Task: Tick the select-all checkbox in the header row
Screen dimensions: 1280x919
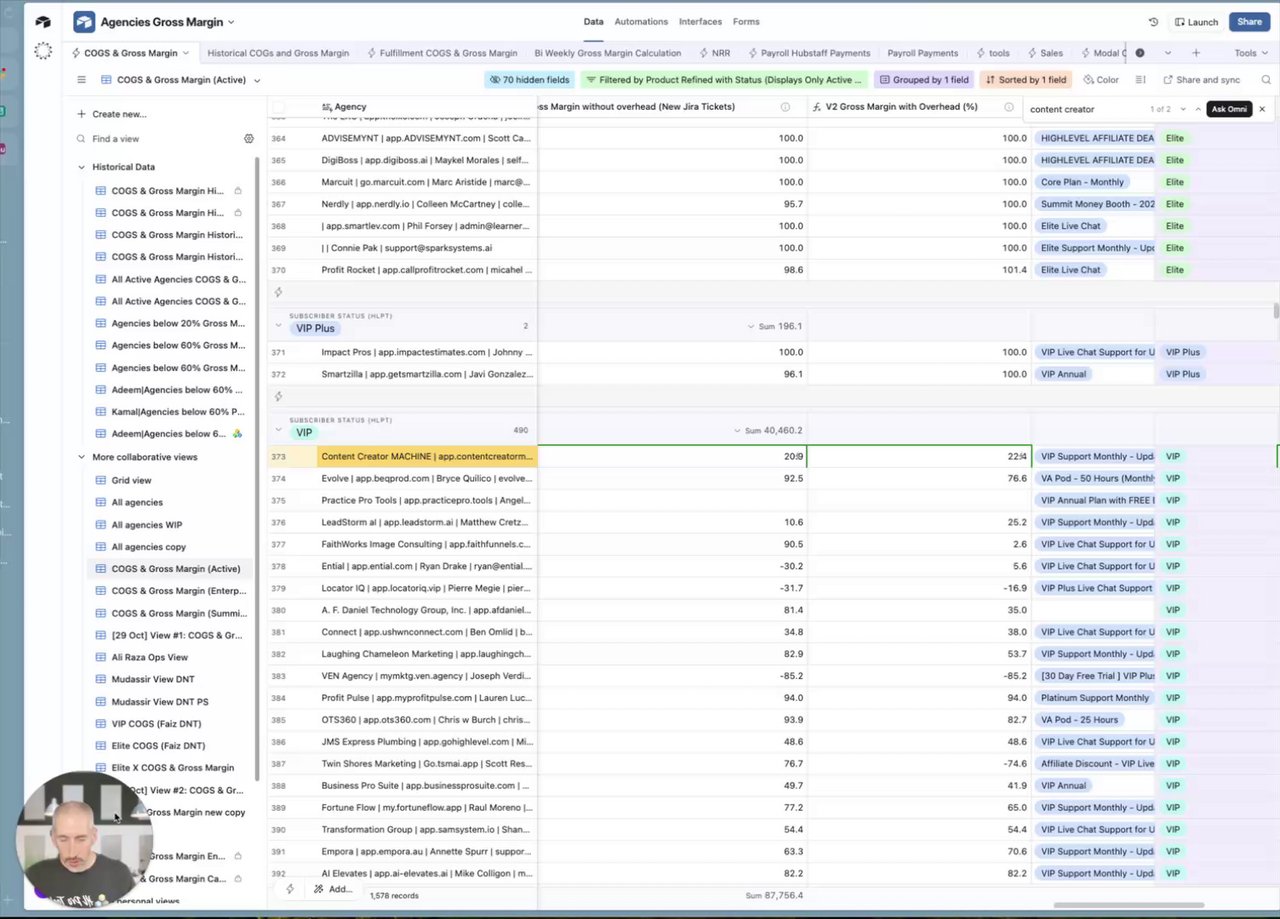Action: pyautogui.click(x=278, y=107)
